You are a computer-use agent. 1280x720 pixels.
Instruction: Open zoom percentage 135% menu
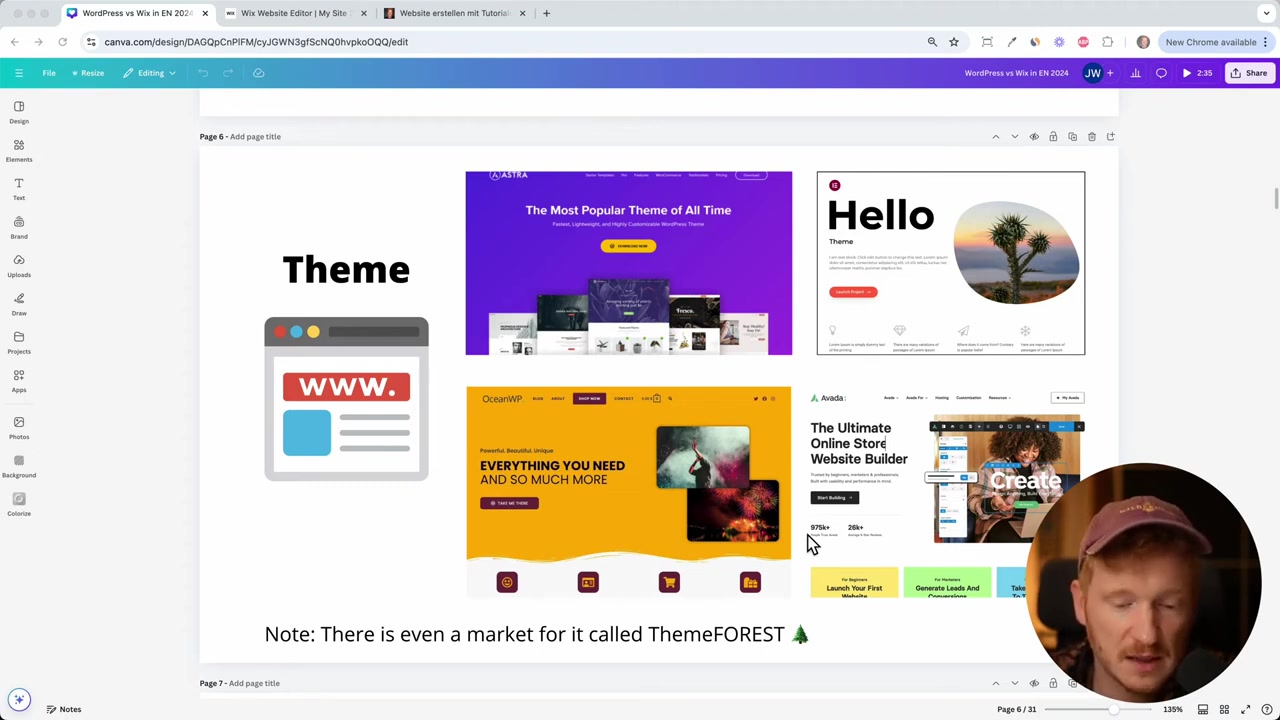[1173, 709]
